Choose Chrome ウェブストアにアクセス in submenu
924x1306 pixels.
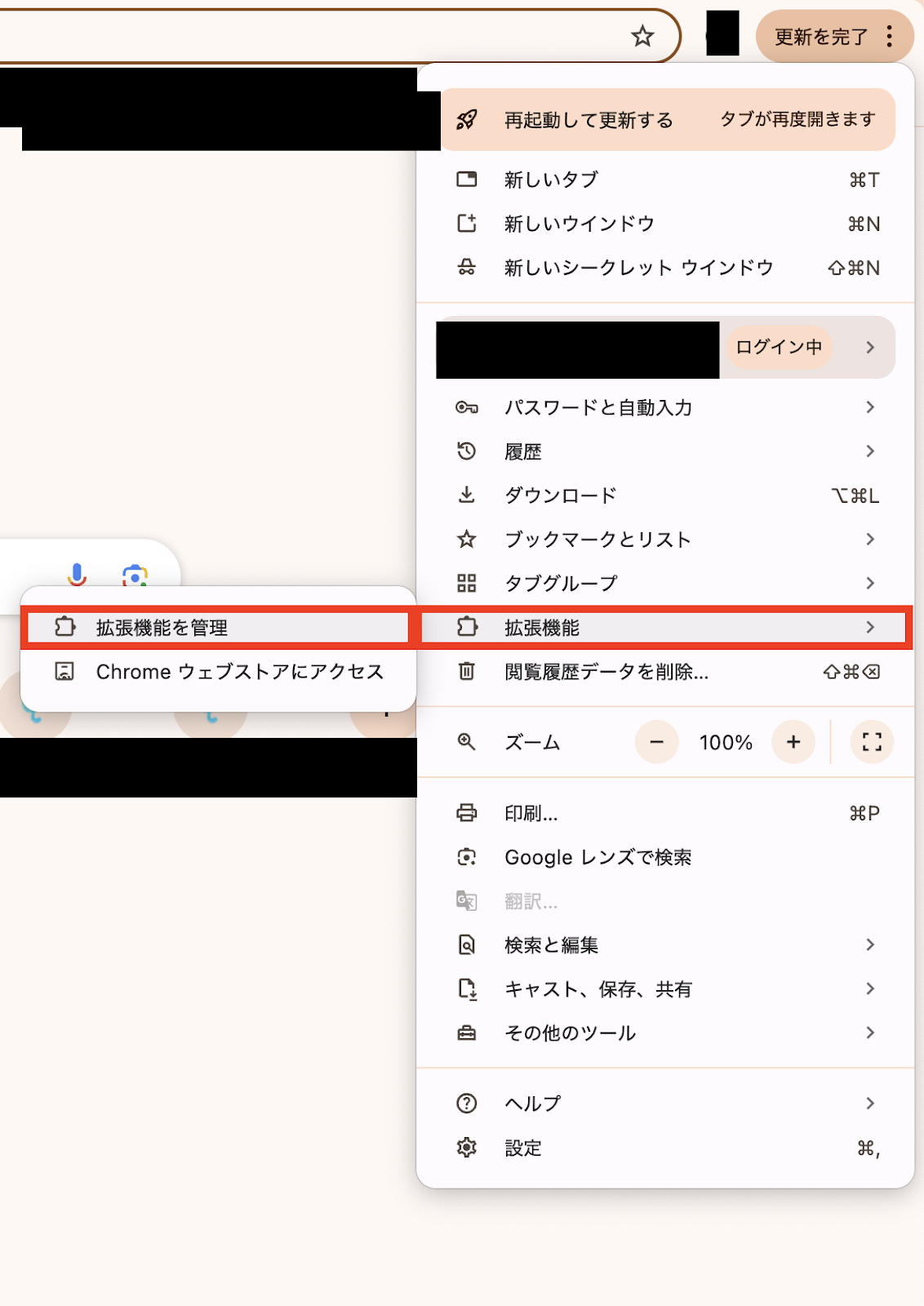pos(218,671)
